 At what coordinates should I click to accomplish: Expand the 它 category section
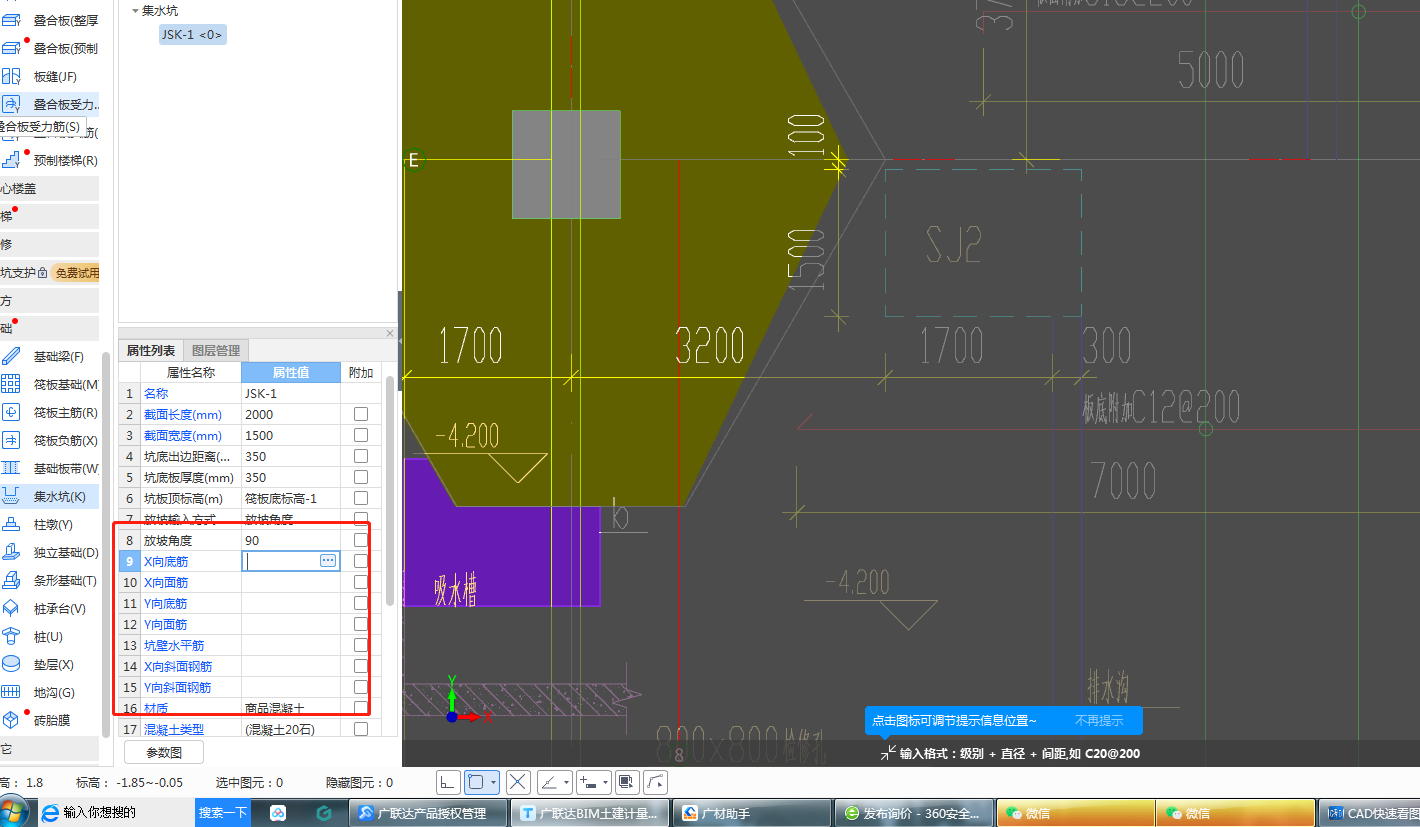[x=49, y=748]
